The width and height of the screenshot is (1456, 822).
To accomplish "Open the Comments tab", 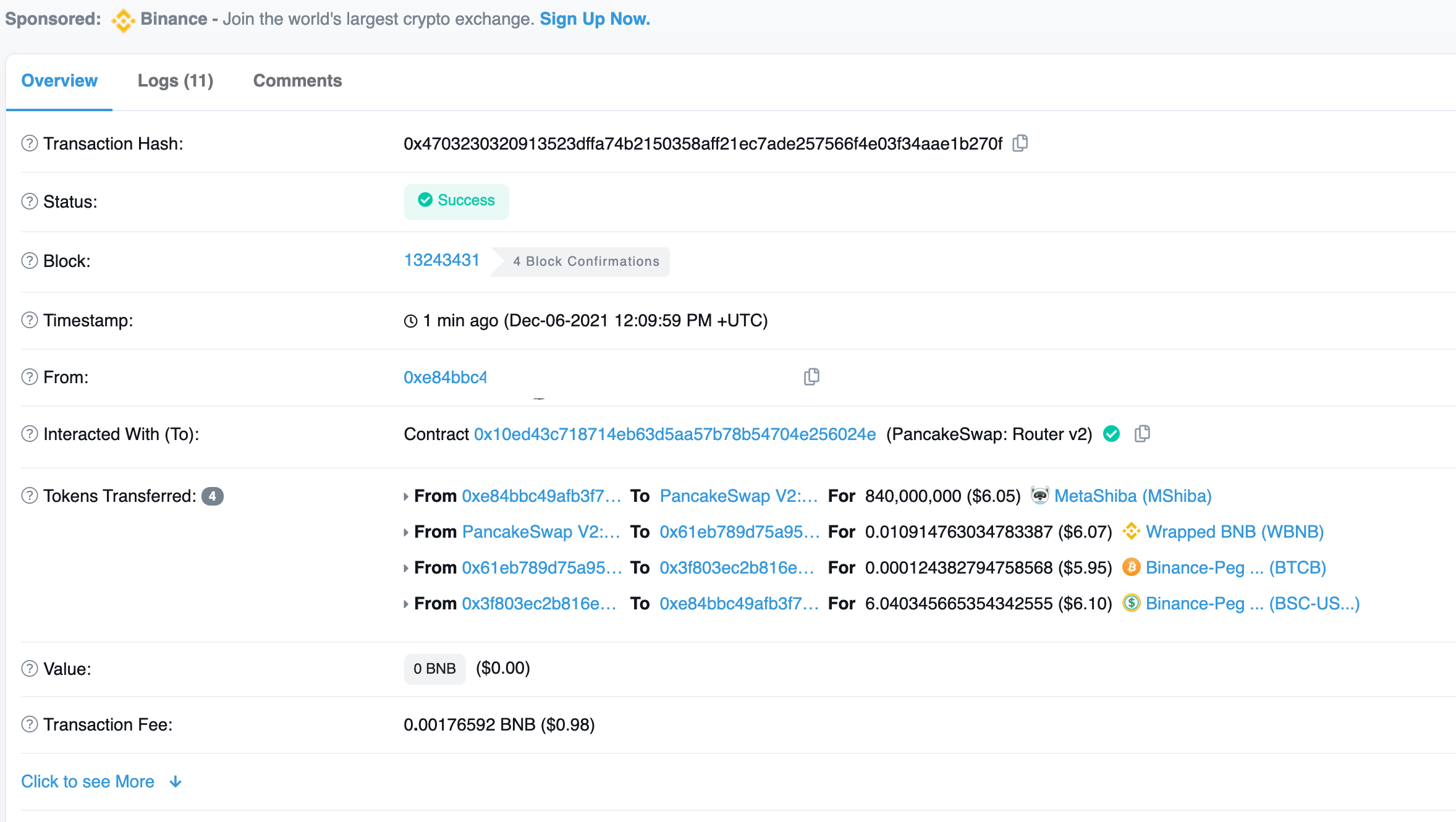I will pyautogui.click(x=297, y=81).
